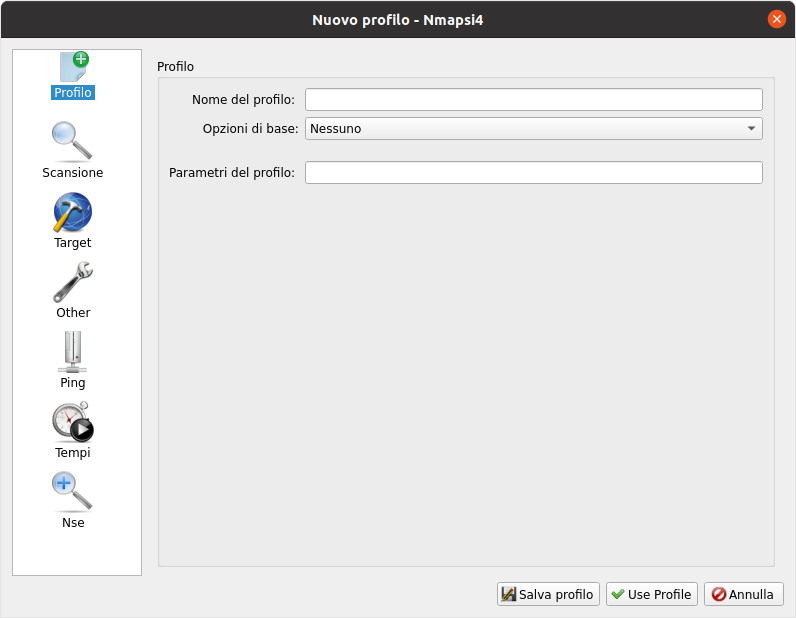The image size is (796, 618).
Task: Click the green checkmark on Use Profile
Action: click(x=618, y=594)
